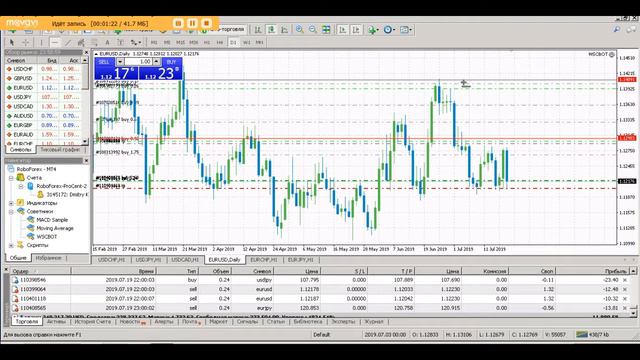Screen dimensions: 640x360
Task: Open the tick chart tab in Market Watch
Action: point(60,150)
